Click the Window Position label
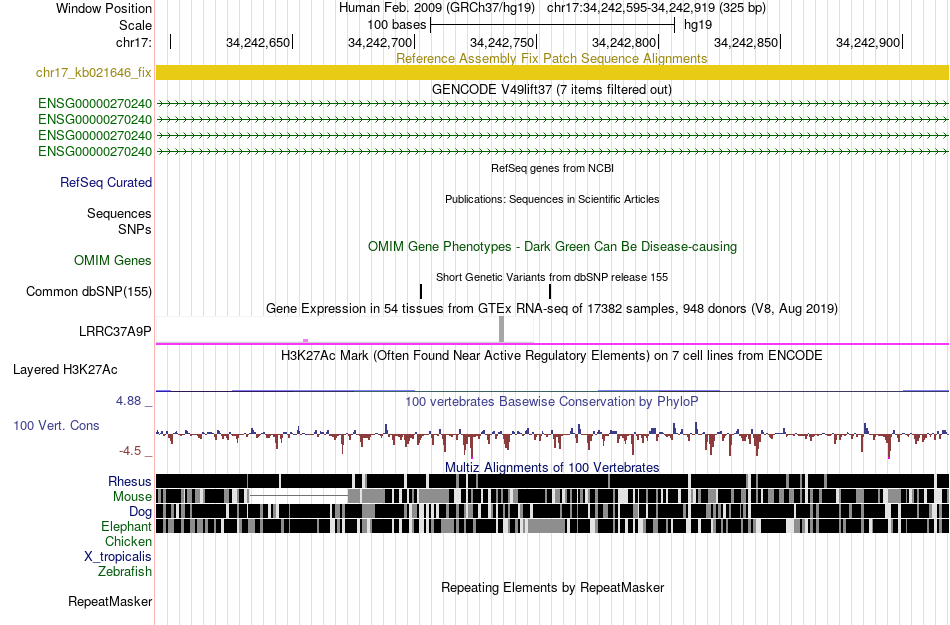This screenshot has width=950, height=625. point(104,8)
